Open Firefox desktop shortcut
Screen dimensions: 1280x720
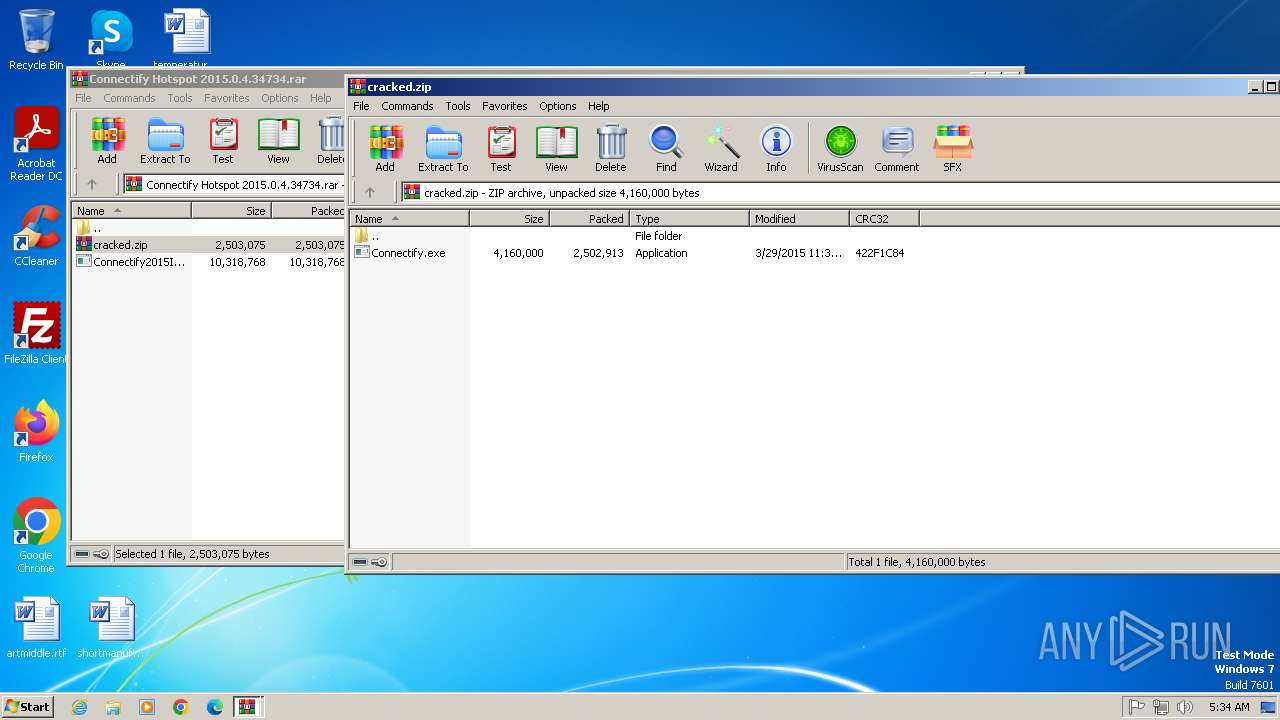[x=36, y=432]
